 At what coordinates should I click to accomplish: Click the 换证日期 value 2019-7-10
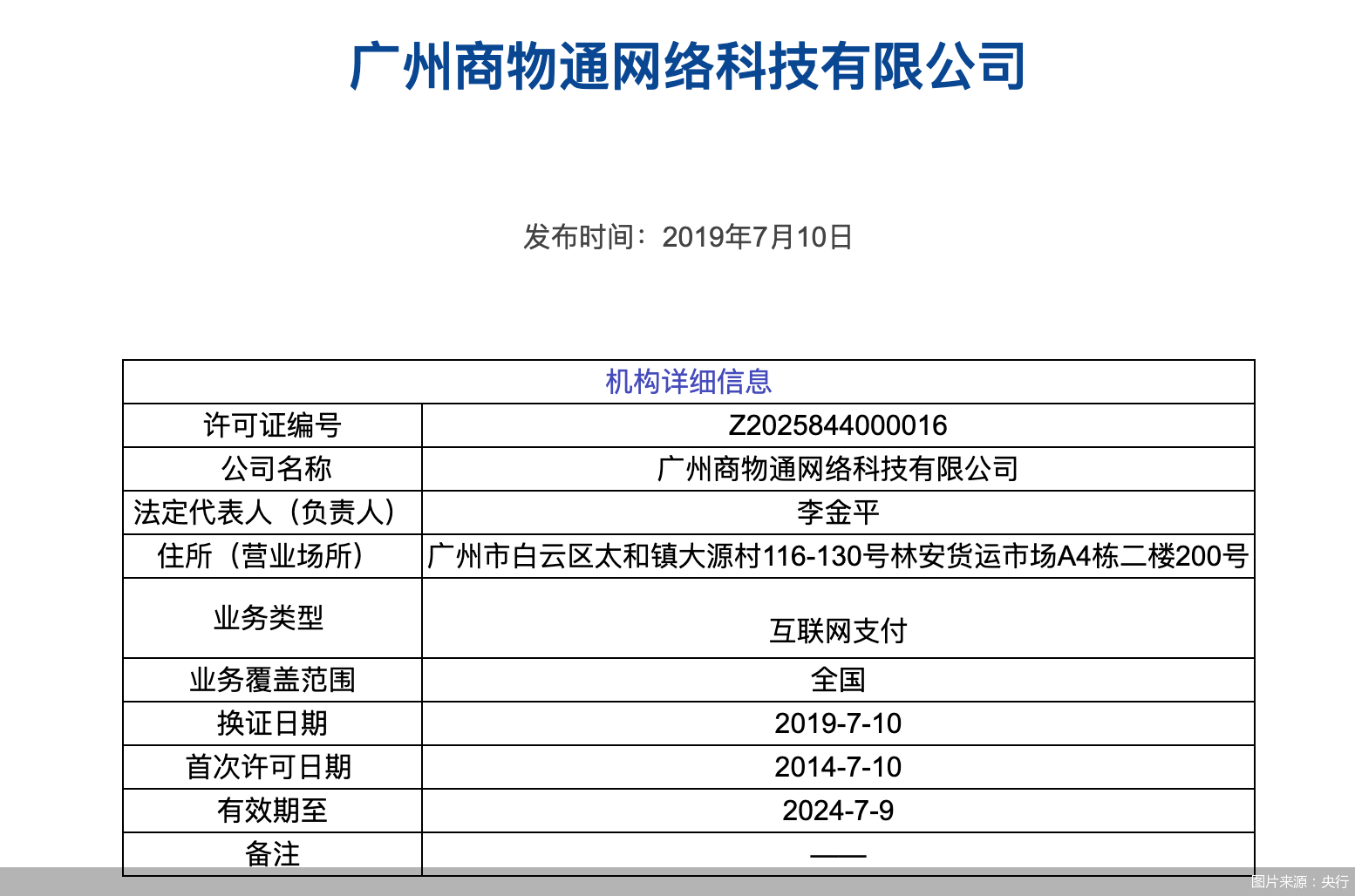tap(837, 723)
